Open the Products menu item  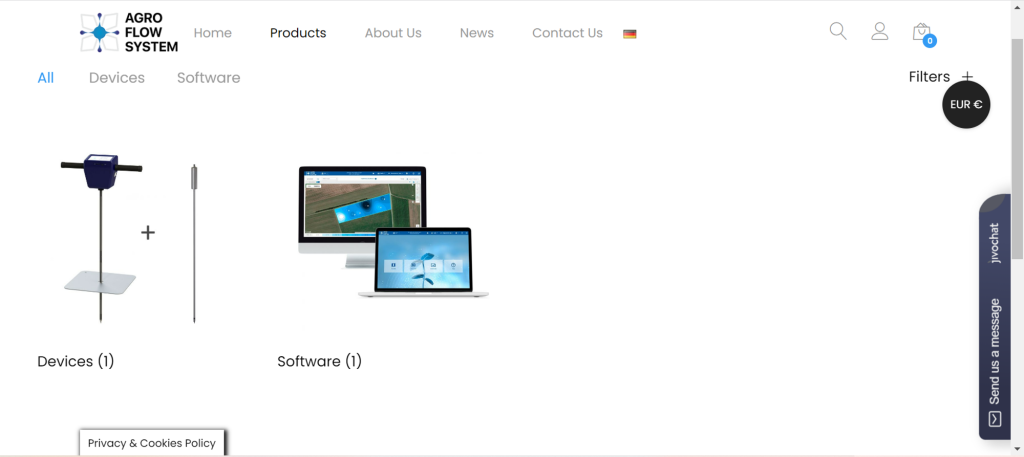(298, 33)
